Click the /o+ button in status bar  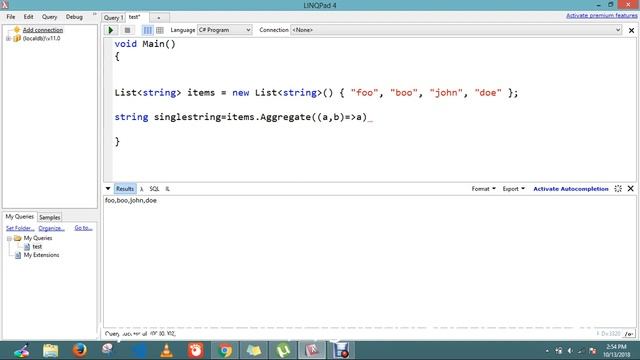point(629,334)
